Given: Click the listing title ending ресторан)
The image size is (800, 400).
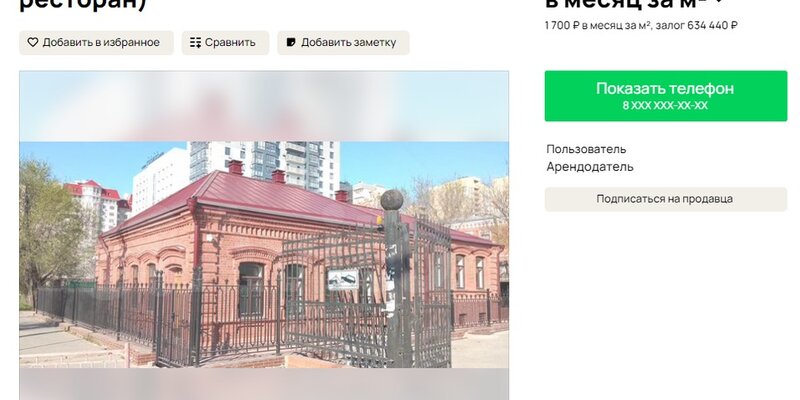Looking at the screenshot, I should tap(83, 4).
